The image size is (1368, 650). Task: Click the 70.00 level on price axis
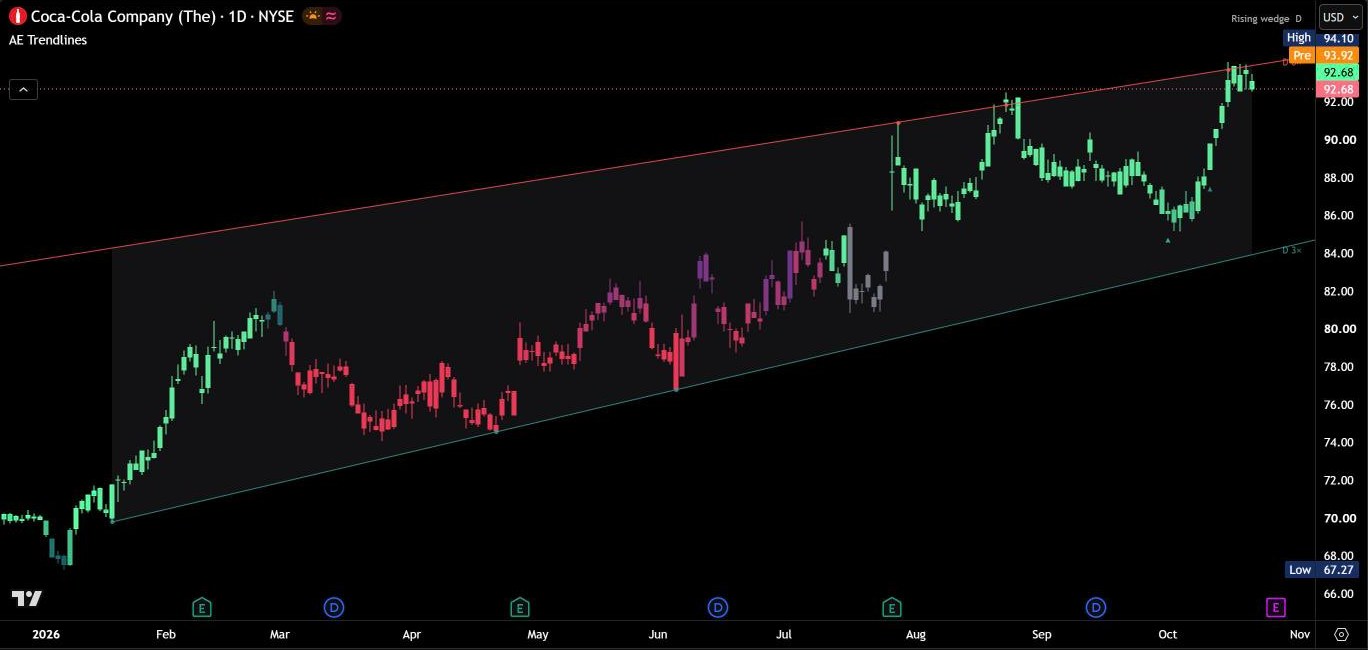(x=1339, y=518)
